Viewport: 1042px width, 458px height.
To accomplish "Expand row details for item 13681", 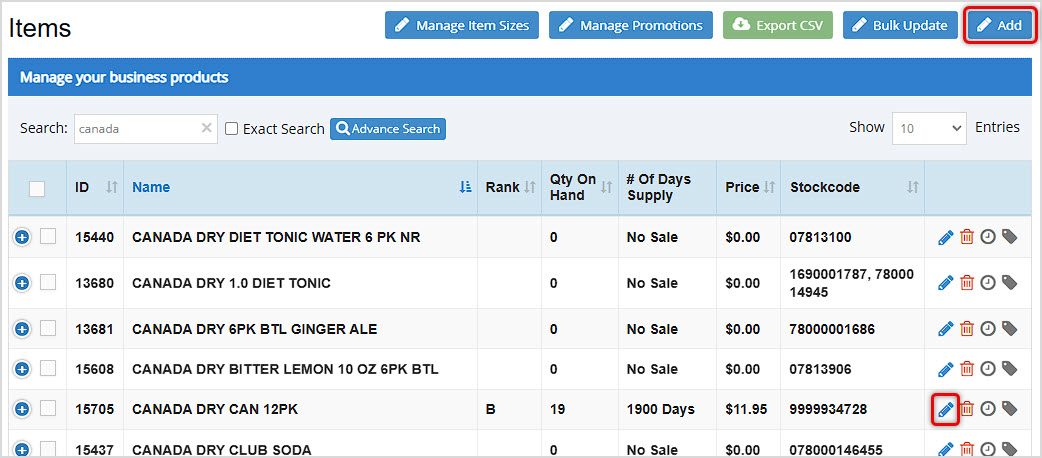I will pyautogui.click(x=22, y=329).
